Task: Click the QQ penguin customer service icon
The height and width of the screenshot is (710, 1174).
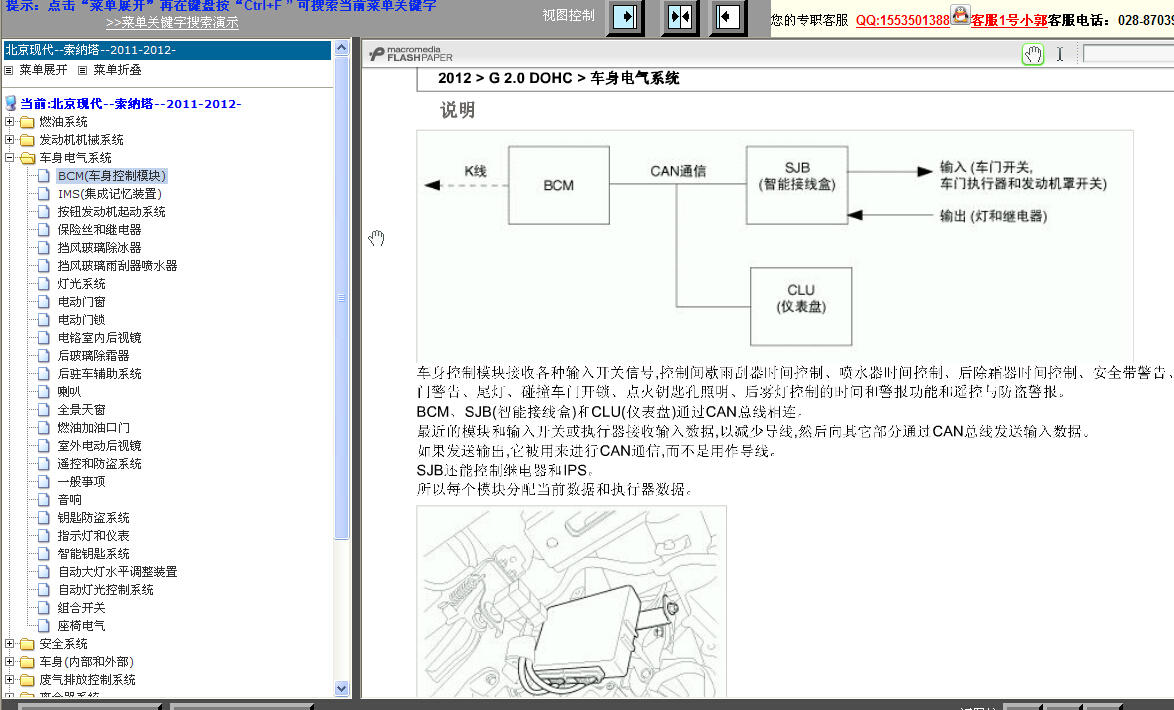Action: 961,15
